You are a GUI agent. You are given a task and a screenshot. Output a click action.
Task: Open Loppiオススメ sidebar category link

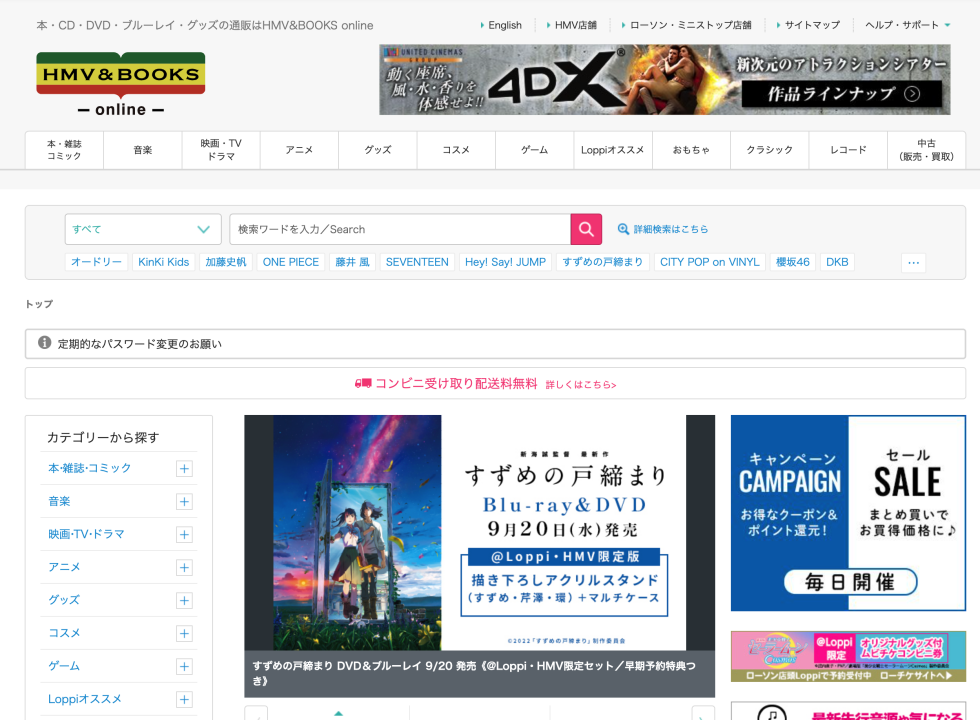click(84, 699)
